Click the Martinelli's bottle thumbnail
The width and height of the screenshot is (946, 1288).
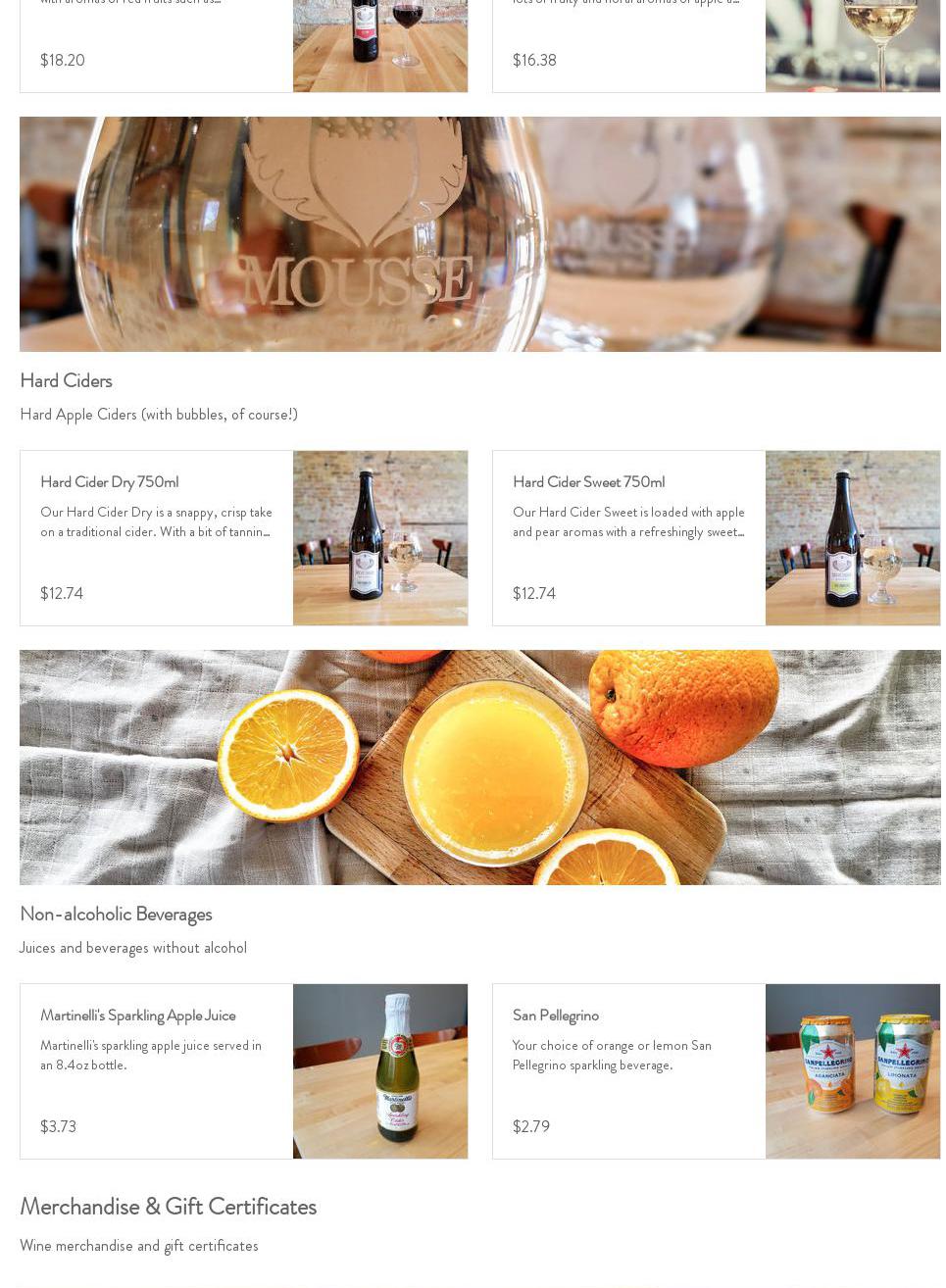[x=380, y=1071]
